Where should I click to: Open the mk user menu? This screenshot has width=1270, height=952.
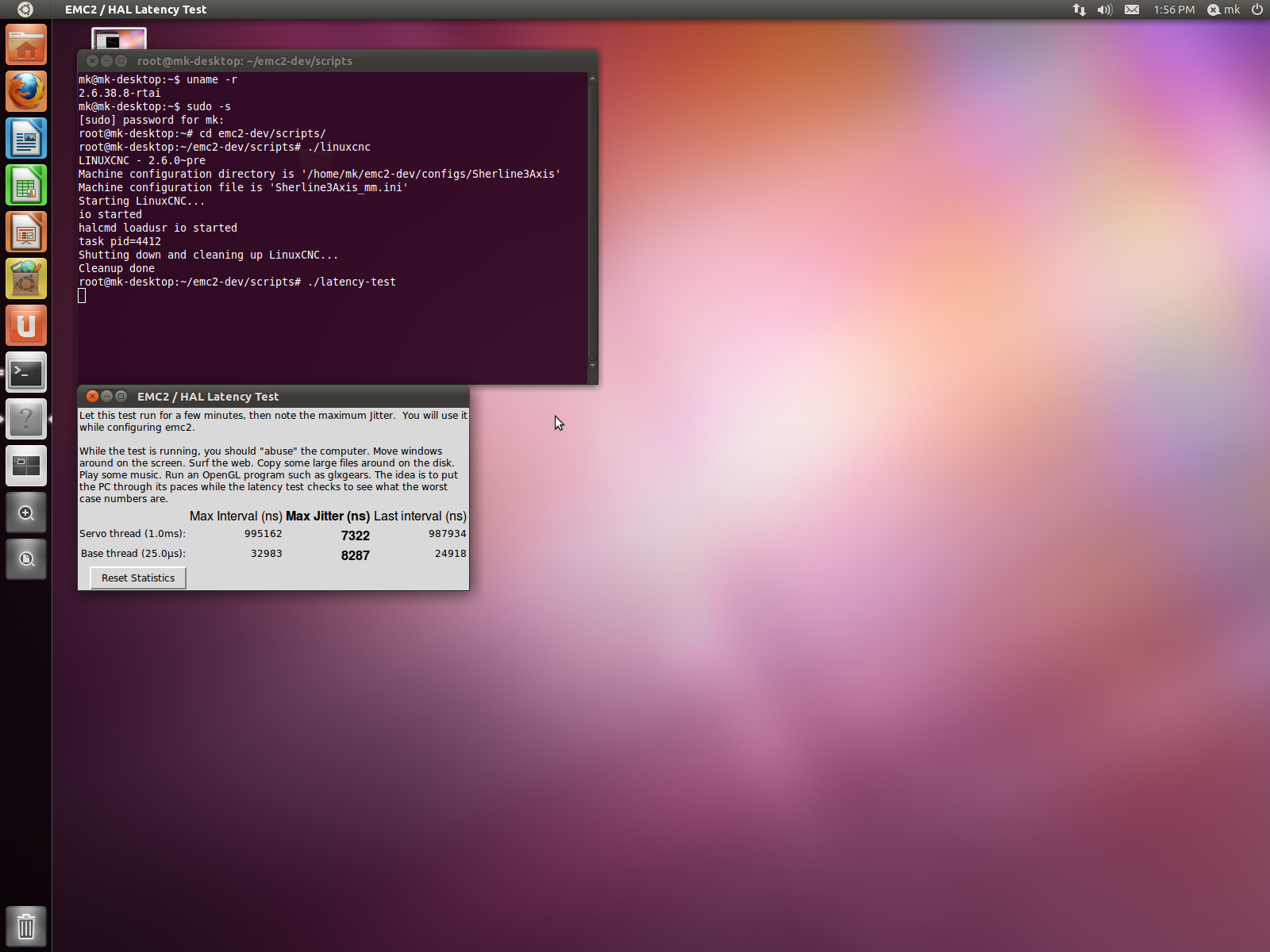1223,10
